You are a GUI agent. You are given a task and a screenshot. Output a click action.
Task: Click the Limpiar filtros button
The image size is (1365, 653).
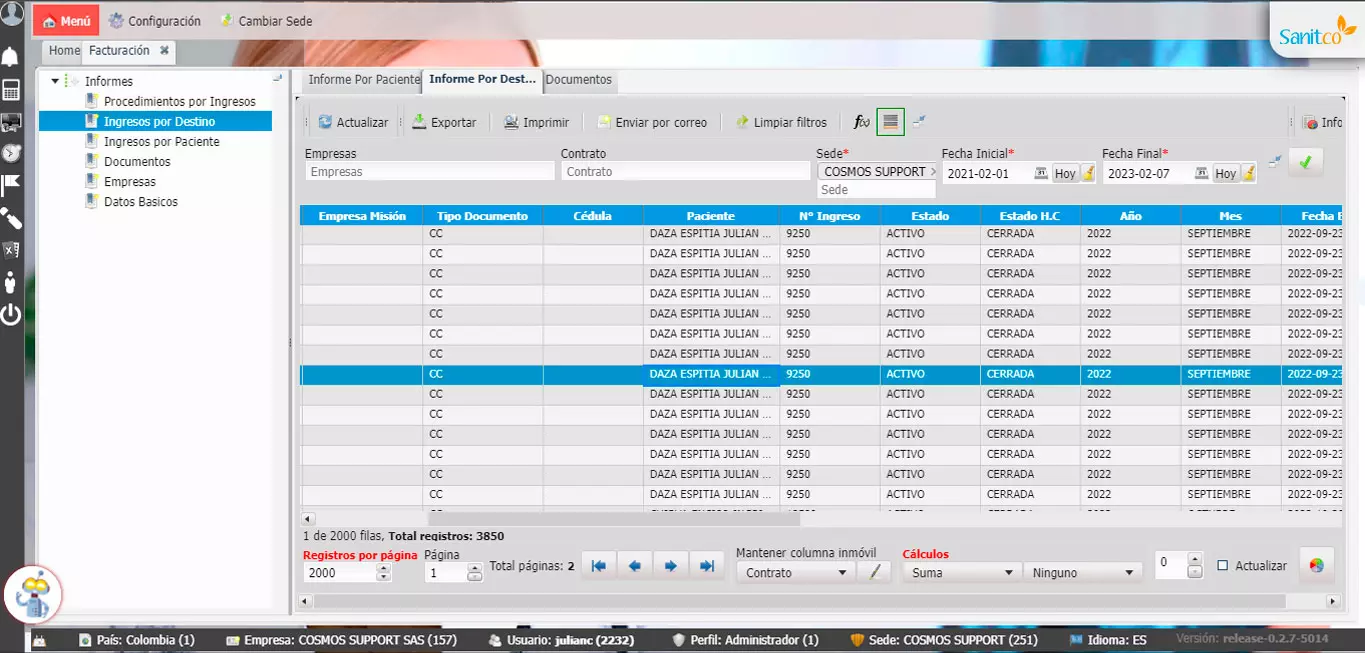781,122
